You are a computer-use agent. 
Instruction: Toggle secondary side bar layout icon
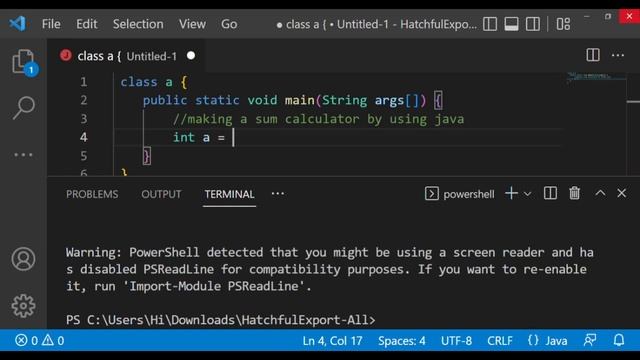533,24
